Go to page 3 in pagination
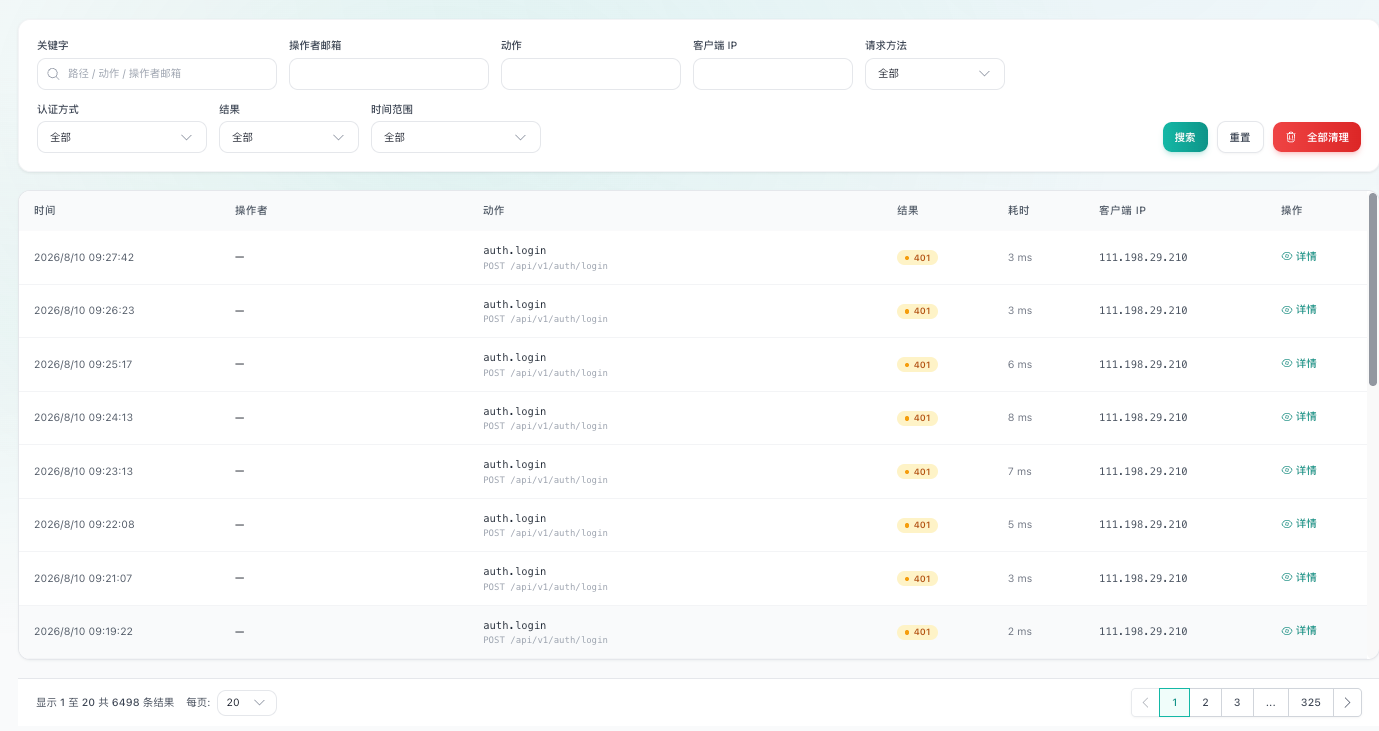1379x731 pixels. pyautogui.click(x=1237, y=703)
